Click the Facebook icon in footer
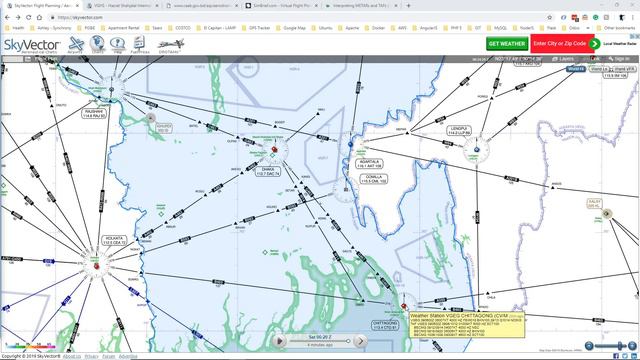640x360 pixels. click(616, 356)
